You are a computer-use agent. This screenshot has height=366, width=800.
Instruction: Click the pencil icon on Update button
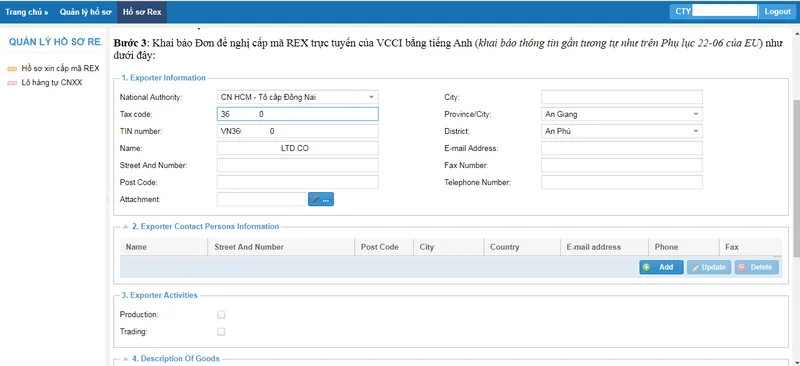[x=695, y=267]
